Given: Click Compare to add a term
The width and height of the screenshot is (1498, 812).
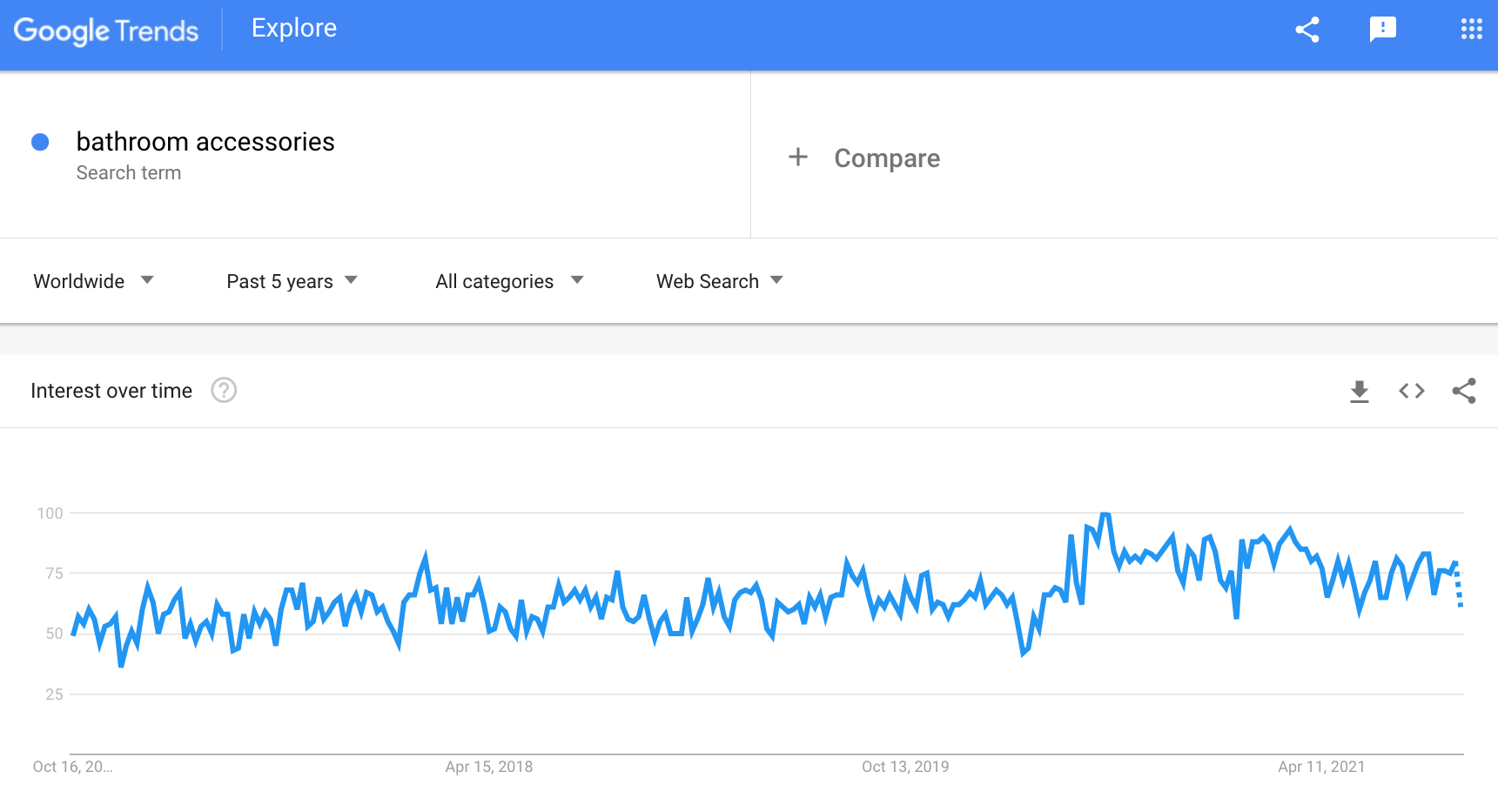Looking at the screenshot, I should [x=886, y=158].
